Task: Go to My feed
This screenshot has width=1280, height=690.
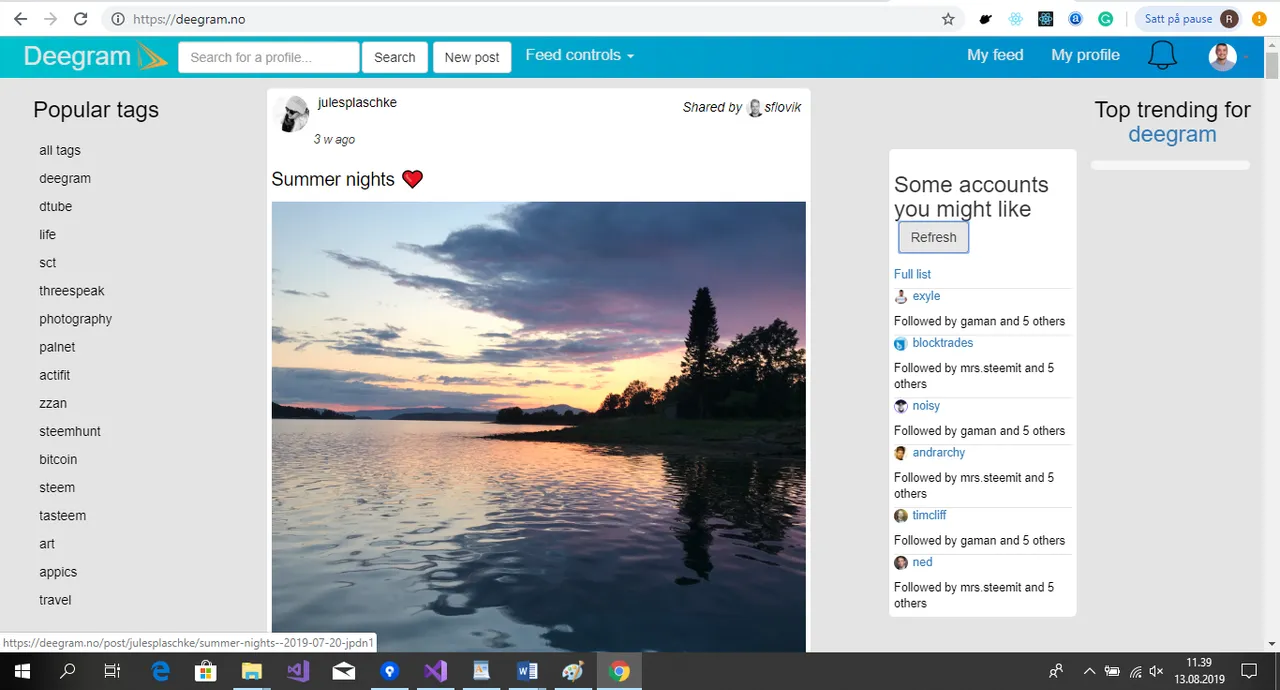Action: point(995,55)
